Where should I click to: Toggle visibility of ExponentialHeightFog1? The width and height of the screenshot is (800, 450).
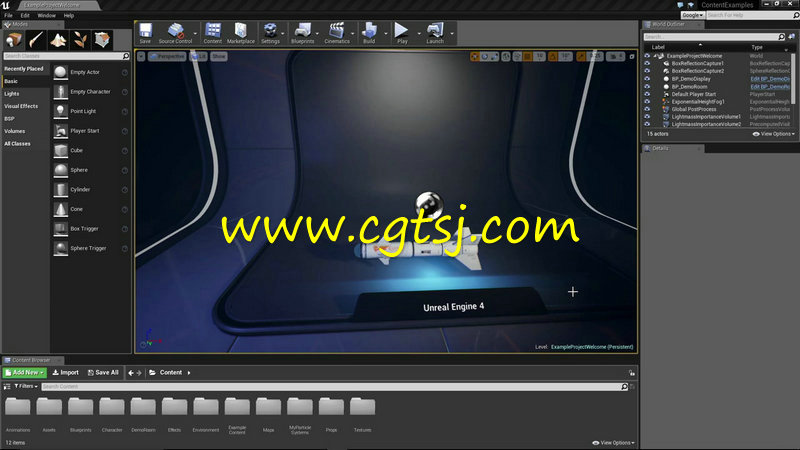[647, 102]
